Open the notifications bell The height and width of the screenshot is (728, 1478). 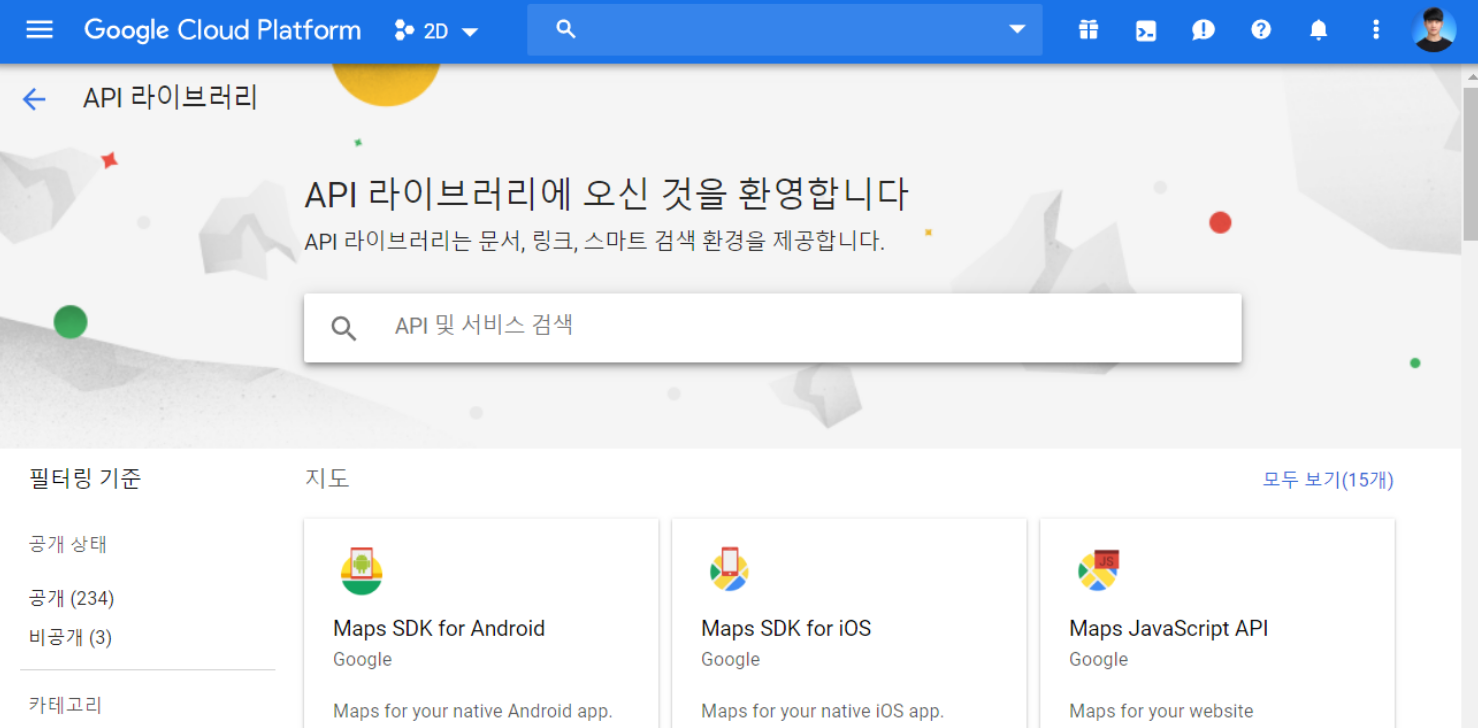[1318, 30]
